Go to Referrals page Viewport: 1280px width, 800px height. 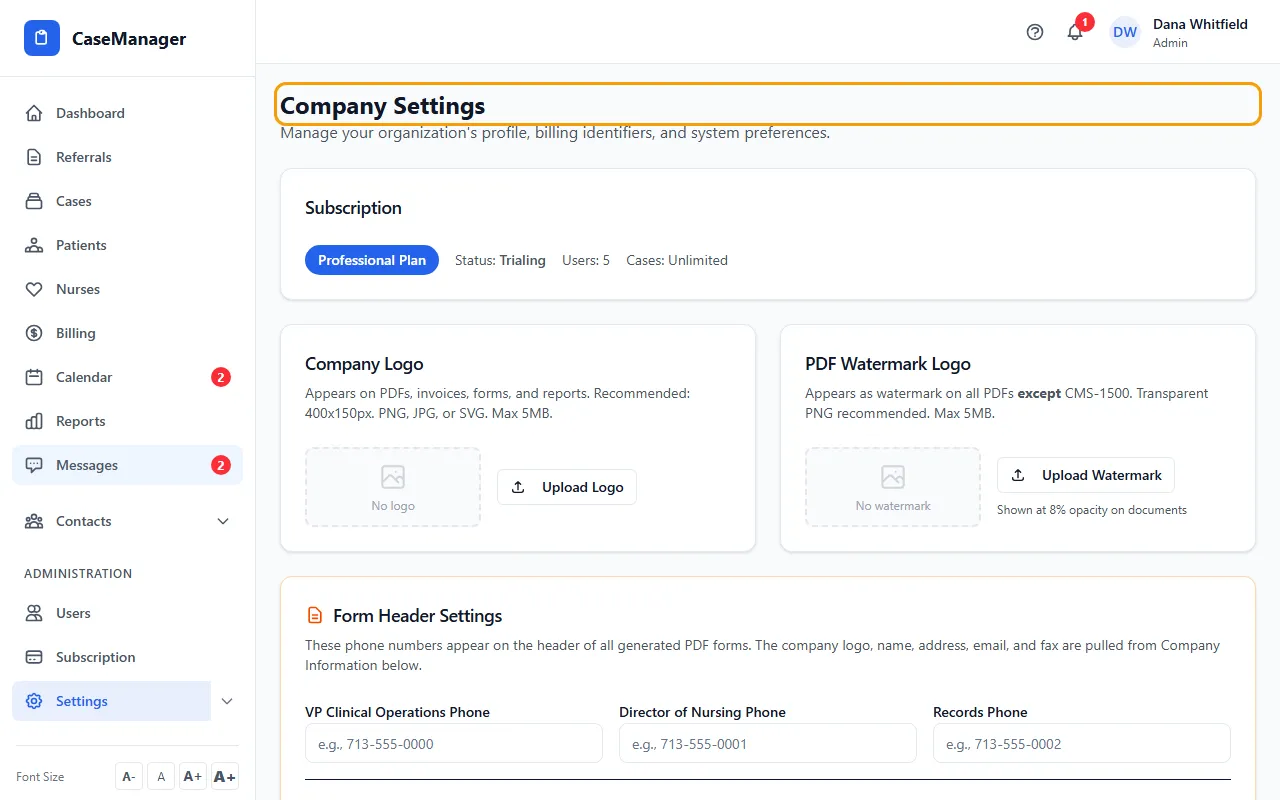coord(127,157)
